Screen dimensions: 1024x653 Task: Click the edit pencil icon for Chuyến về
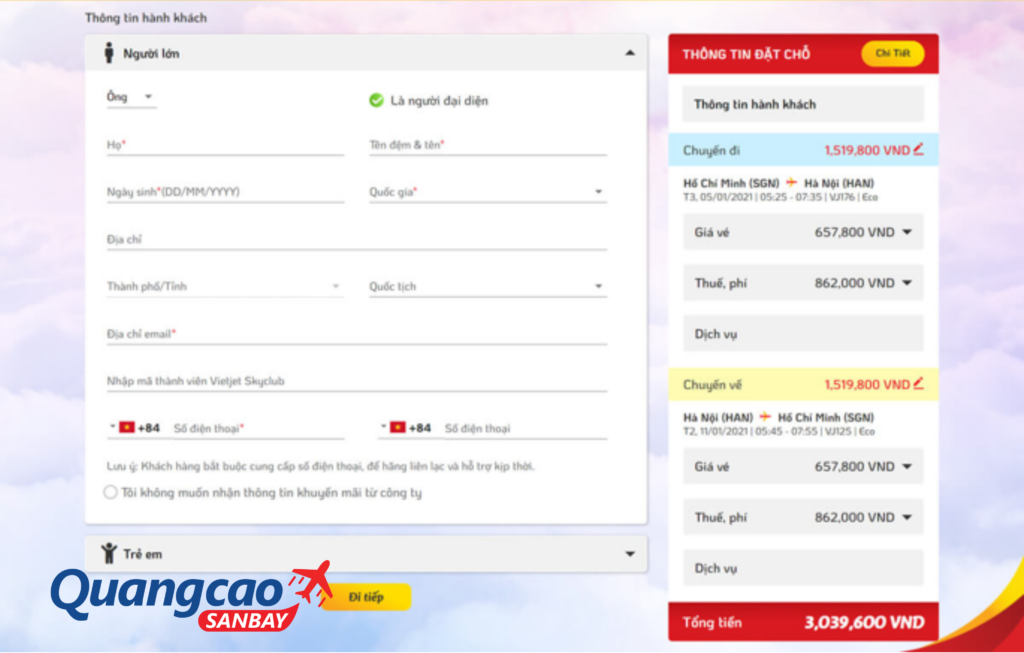coord(918,383)
